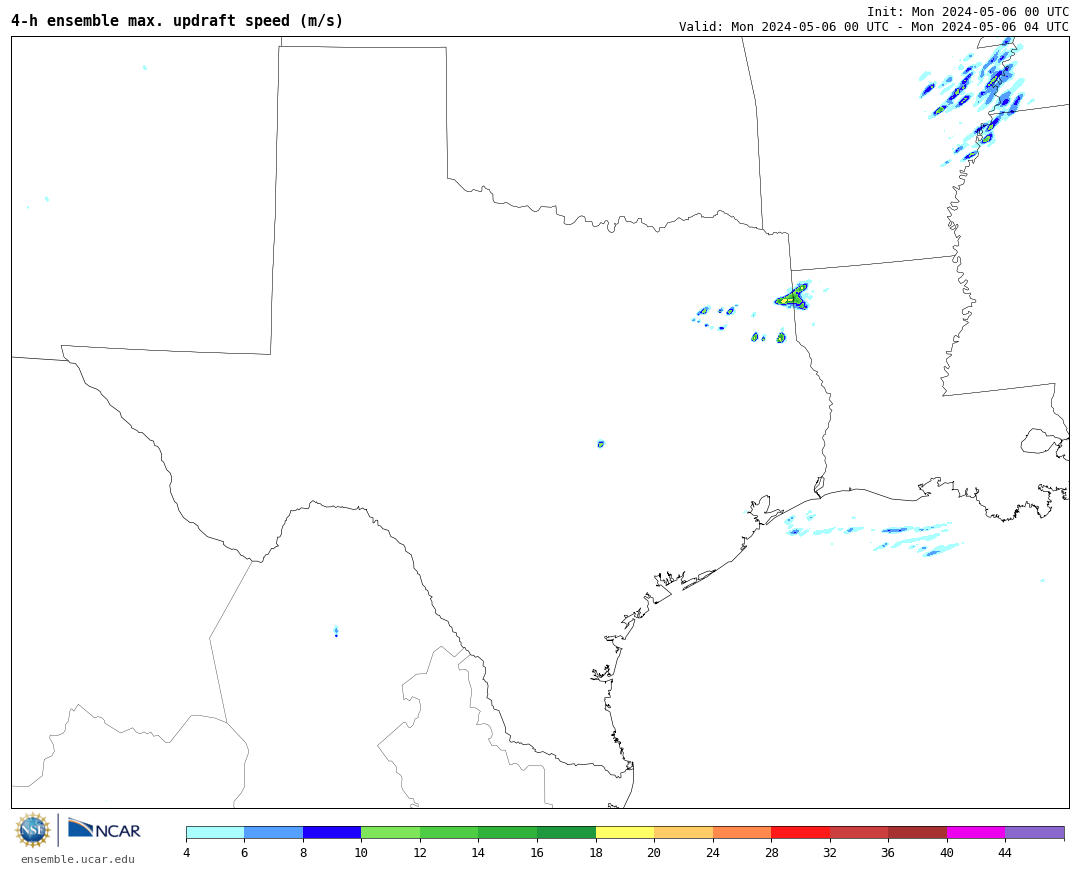Click the Valid time range line
1080x871 pixels.
tap(873, 27)
